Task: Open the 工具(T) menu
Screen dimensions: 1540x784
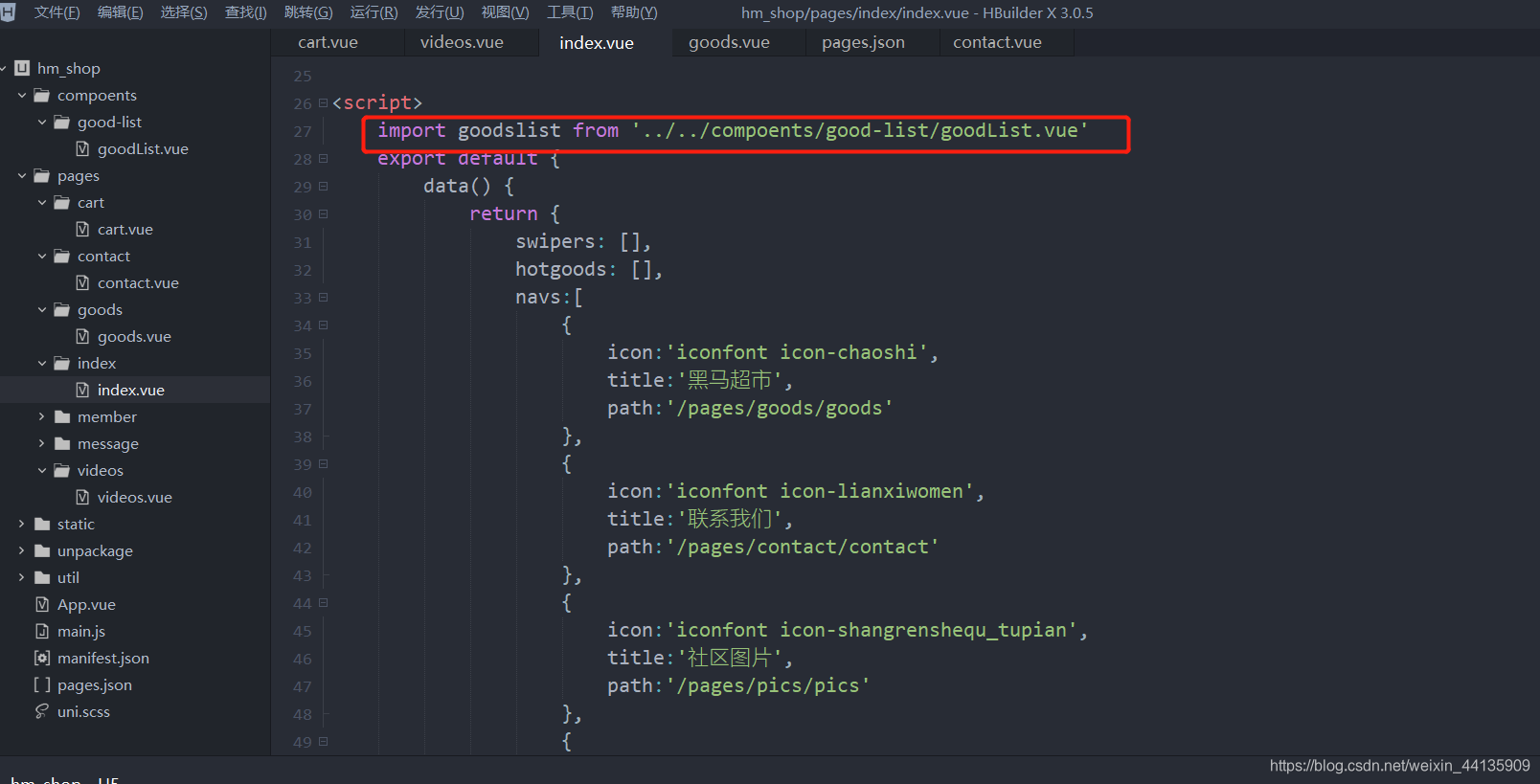Action: (x=570, y=12)
